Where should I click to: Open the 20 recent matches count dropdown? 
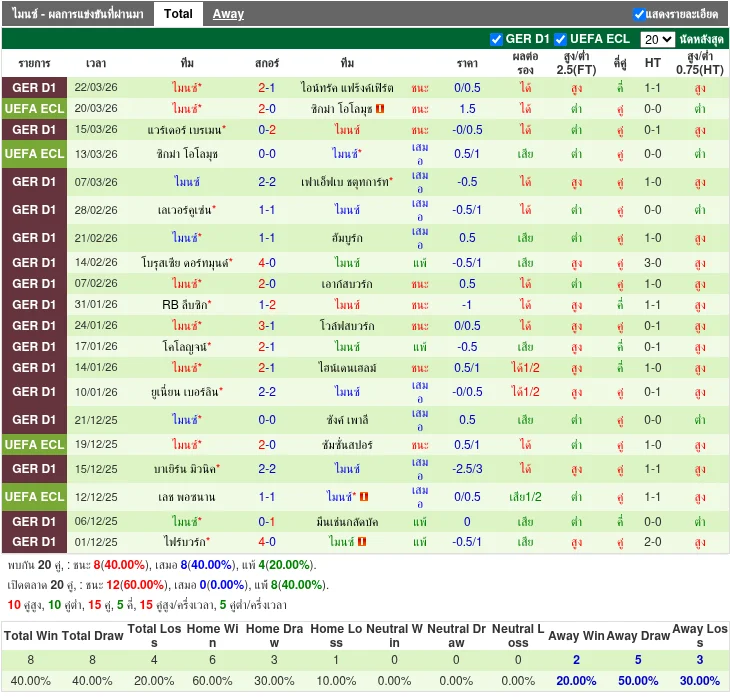(657, 39)
